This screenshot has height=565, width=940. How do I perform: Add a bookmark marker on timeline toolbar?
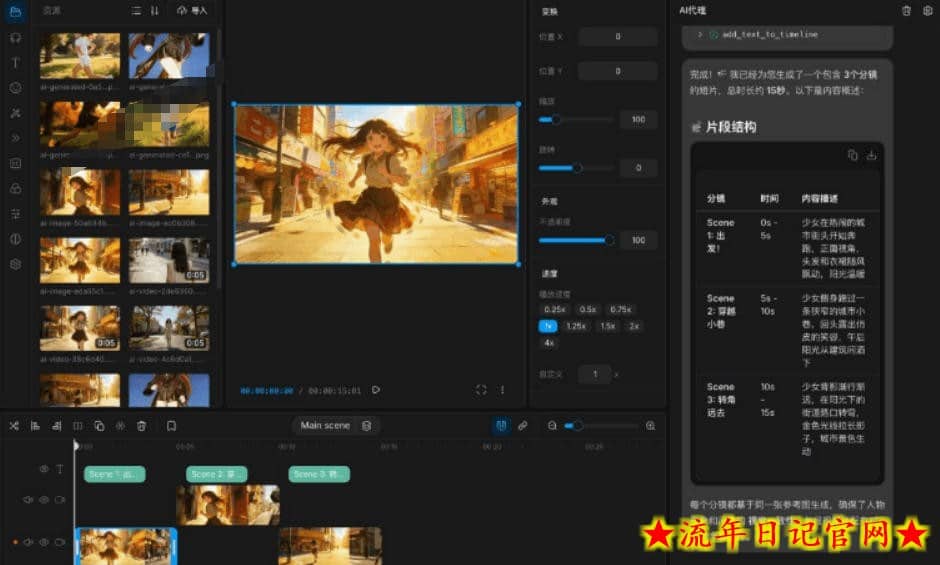point(171,426)
